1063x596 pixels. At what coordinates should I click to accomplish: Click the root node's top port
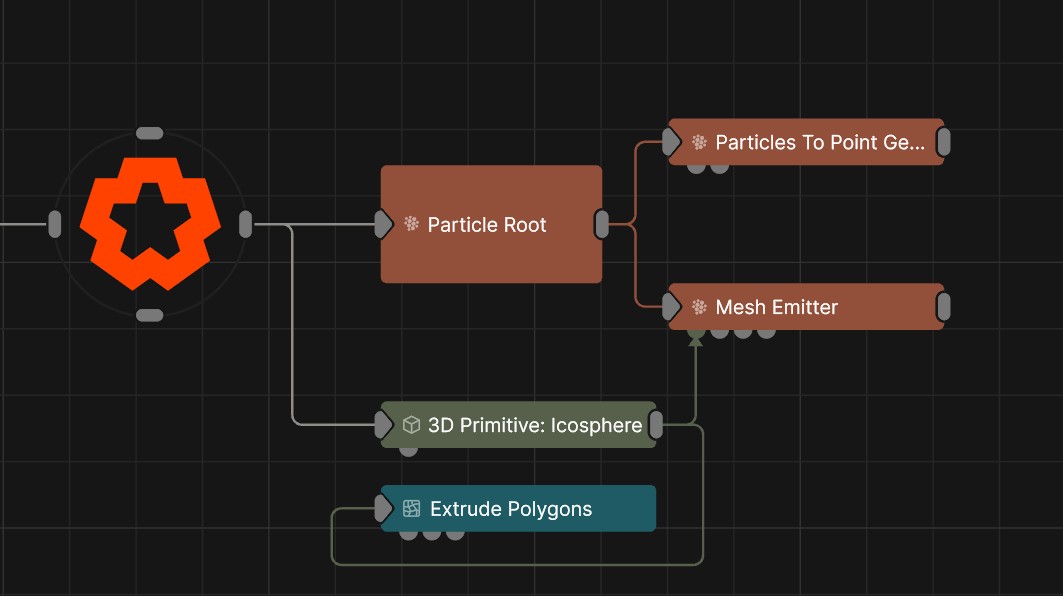point(149,133)
